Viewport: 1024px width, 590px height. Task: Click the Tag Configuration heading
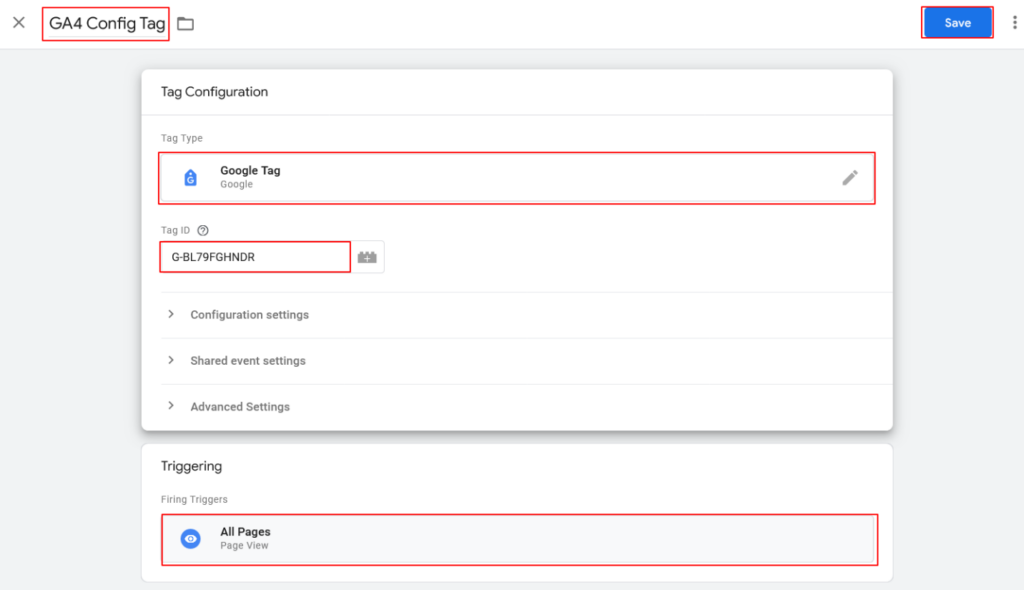[214, 92]
